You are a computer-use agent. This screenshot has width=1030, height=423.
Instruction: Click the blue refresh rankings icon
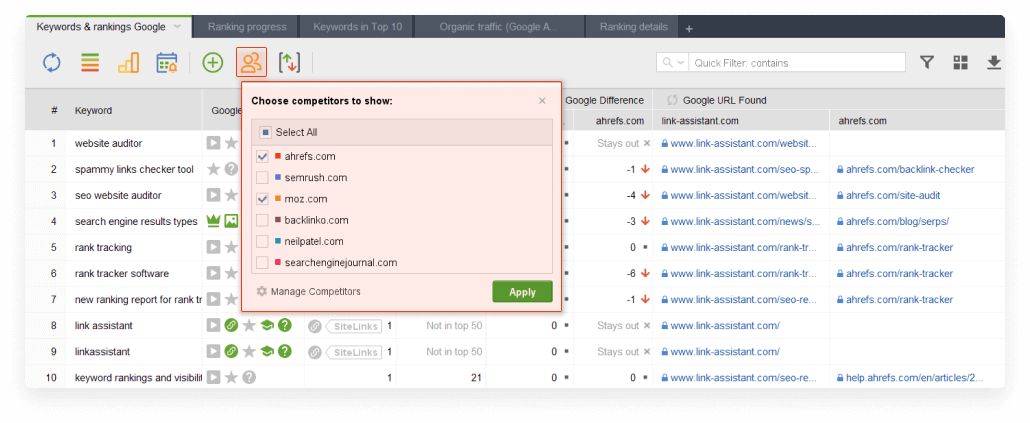(51, 63)
